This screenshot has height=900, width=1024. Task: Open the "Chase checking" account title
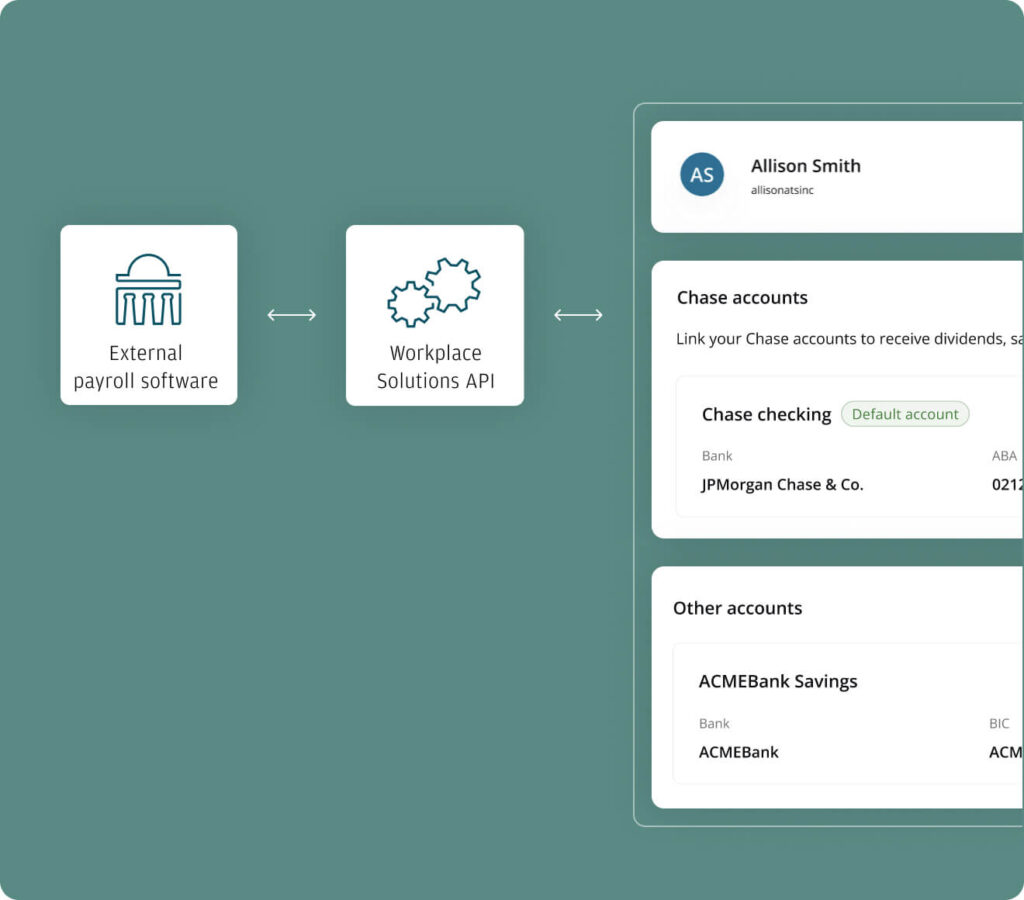(766, 414)
